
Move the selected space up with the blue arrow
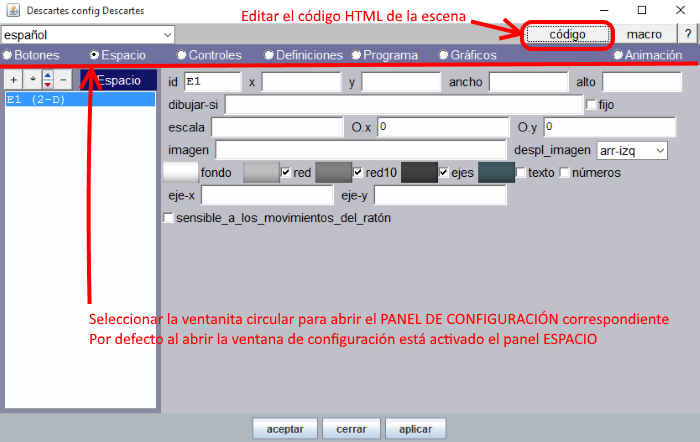point(48,75)
